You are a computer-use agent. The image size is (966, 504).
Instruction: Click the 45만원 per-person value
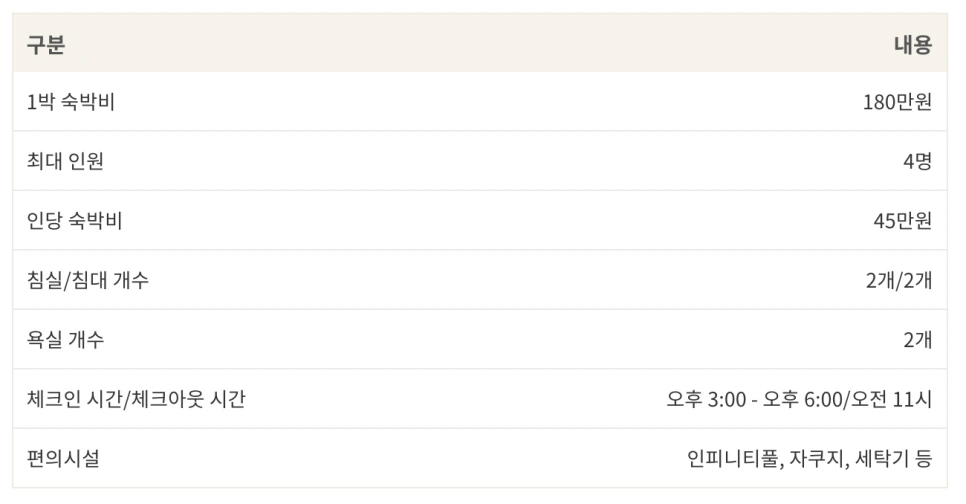click(x=903, y=221)
